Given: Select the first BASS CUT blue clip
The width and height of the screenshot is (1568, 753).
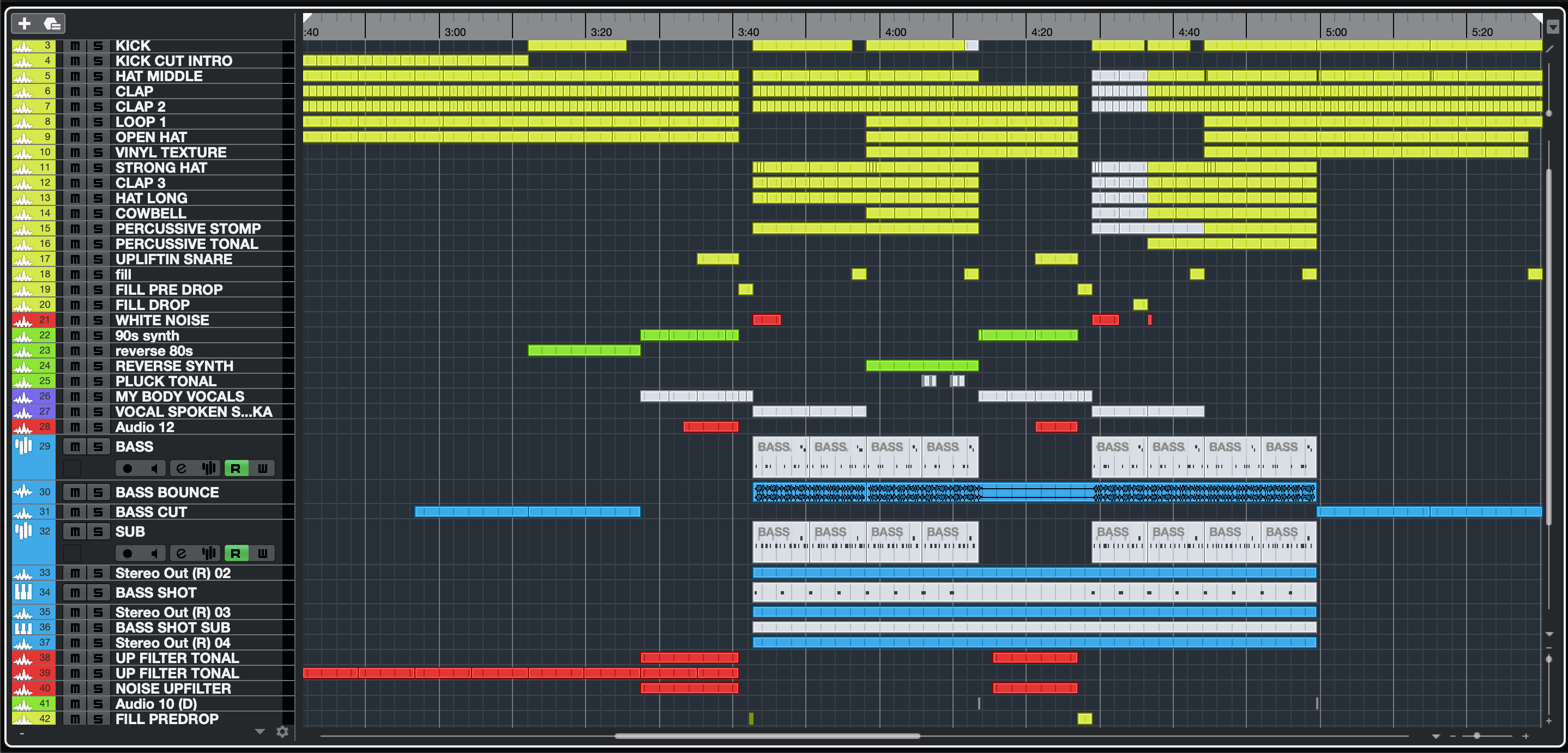Looking at the screenshot, I should pyautogui.click(x=471, y=512).
